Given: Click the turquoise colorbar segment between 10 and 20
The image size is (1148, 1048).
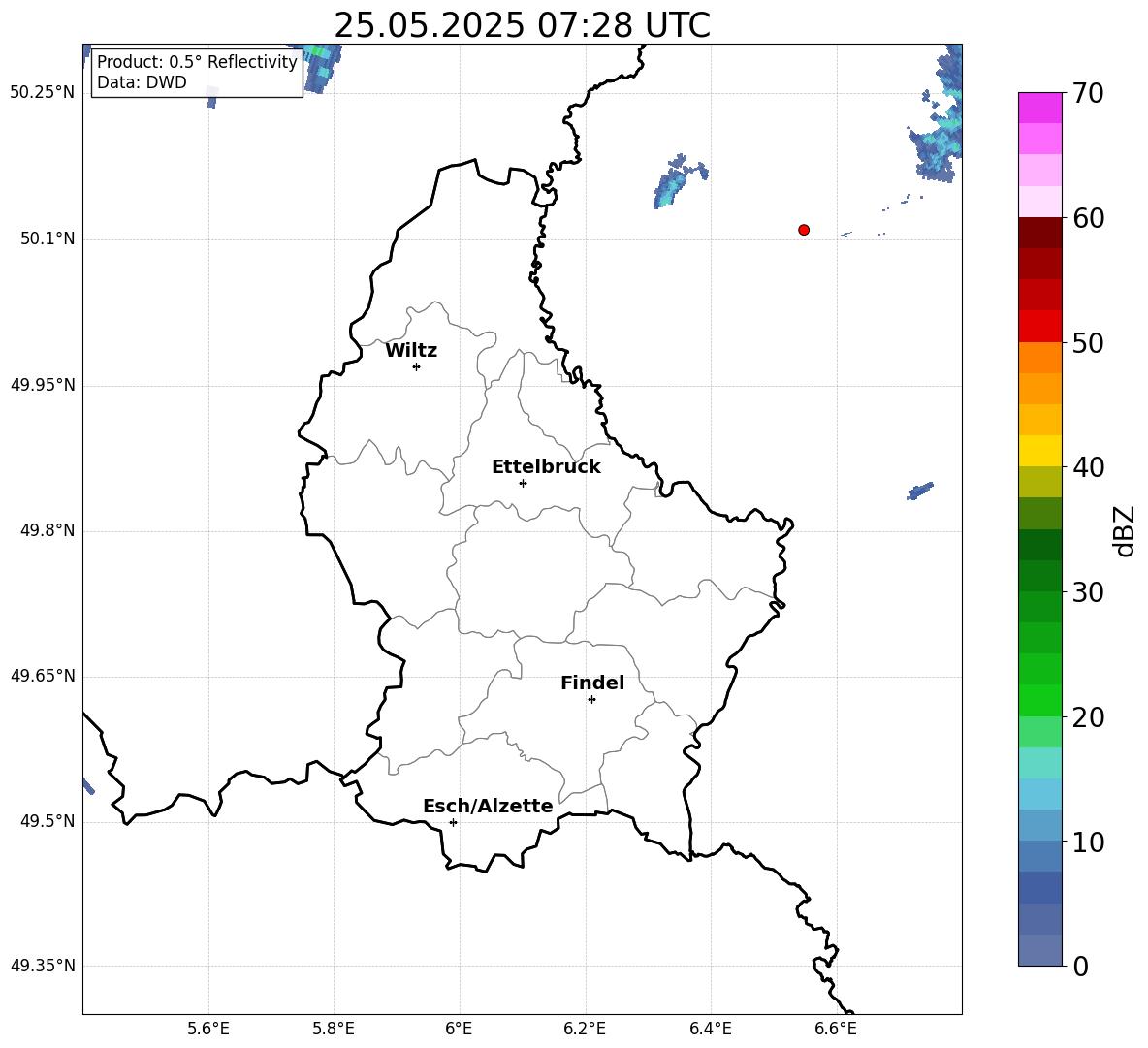Looking at the screenshot, I should tap(1040, 763).
